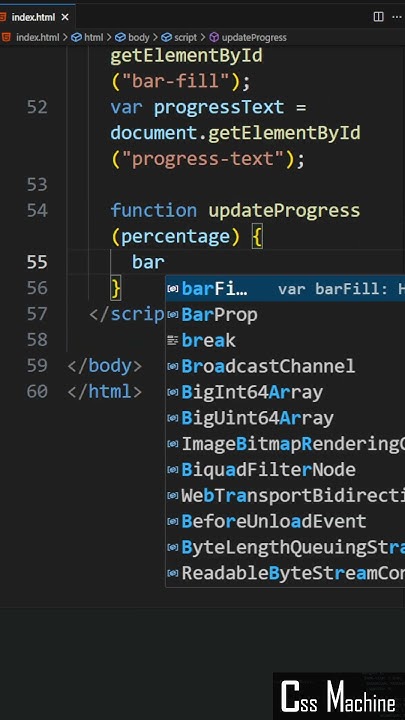This screenshot has height=720, width=405.
Task: Click the icon beside ByteLengthQueuingStrategy
Action: (x=173, y=547)
